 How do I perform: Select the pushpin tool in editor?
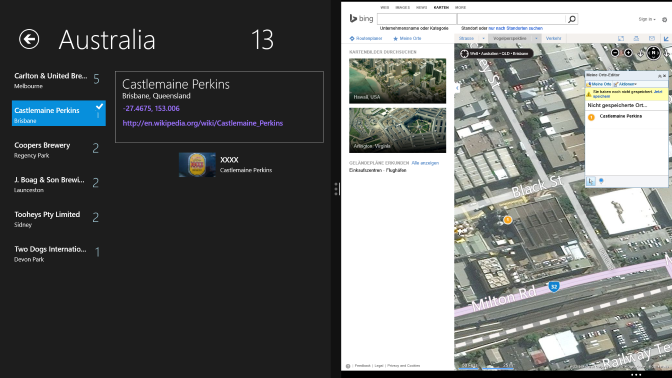601,181
